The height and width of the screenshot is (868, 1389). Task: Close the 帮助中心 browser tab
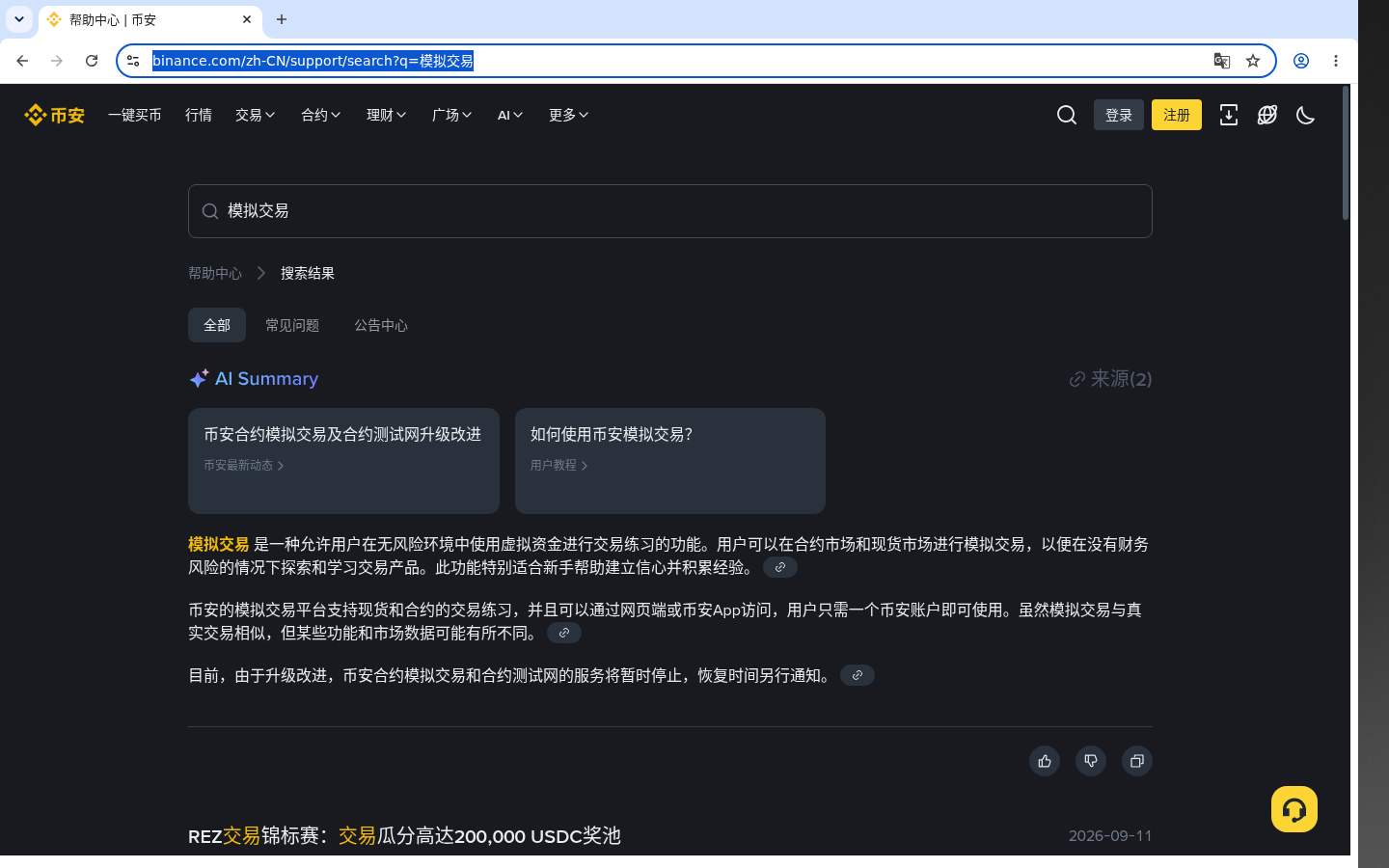coord(247,19)
